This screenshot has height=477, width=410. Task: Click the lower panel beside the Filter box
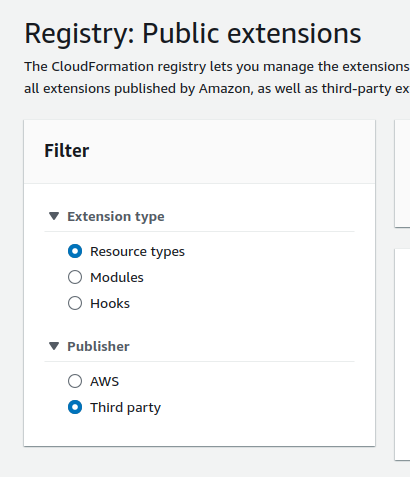[x=402, y=354]
